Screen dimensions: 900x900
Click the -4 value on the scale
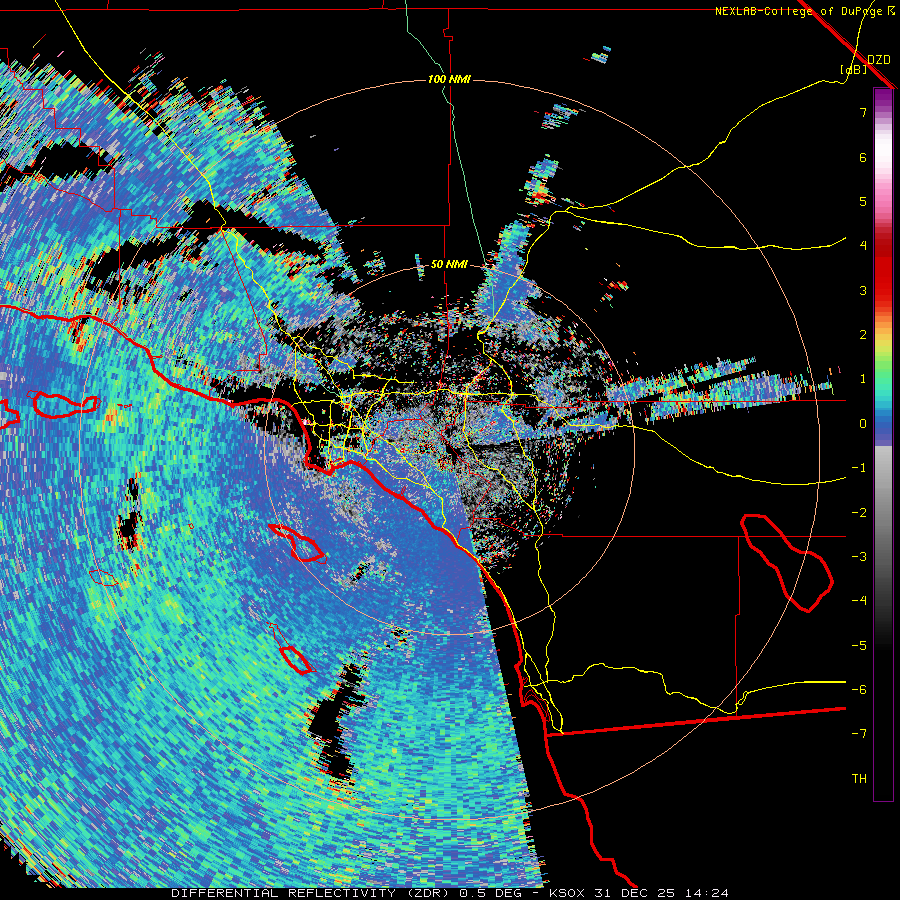[859, 601]
